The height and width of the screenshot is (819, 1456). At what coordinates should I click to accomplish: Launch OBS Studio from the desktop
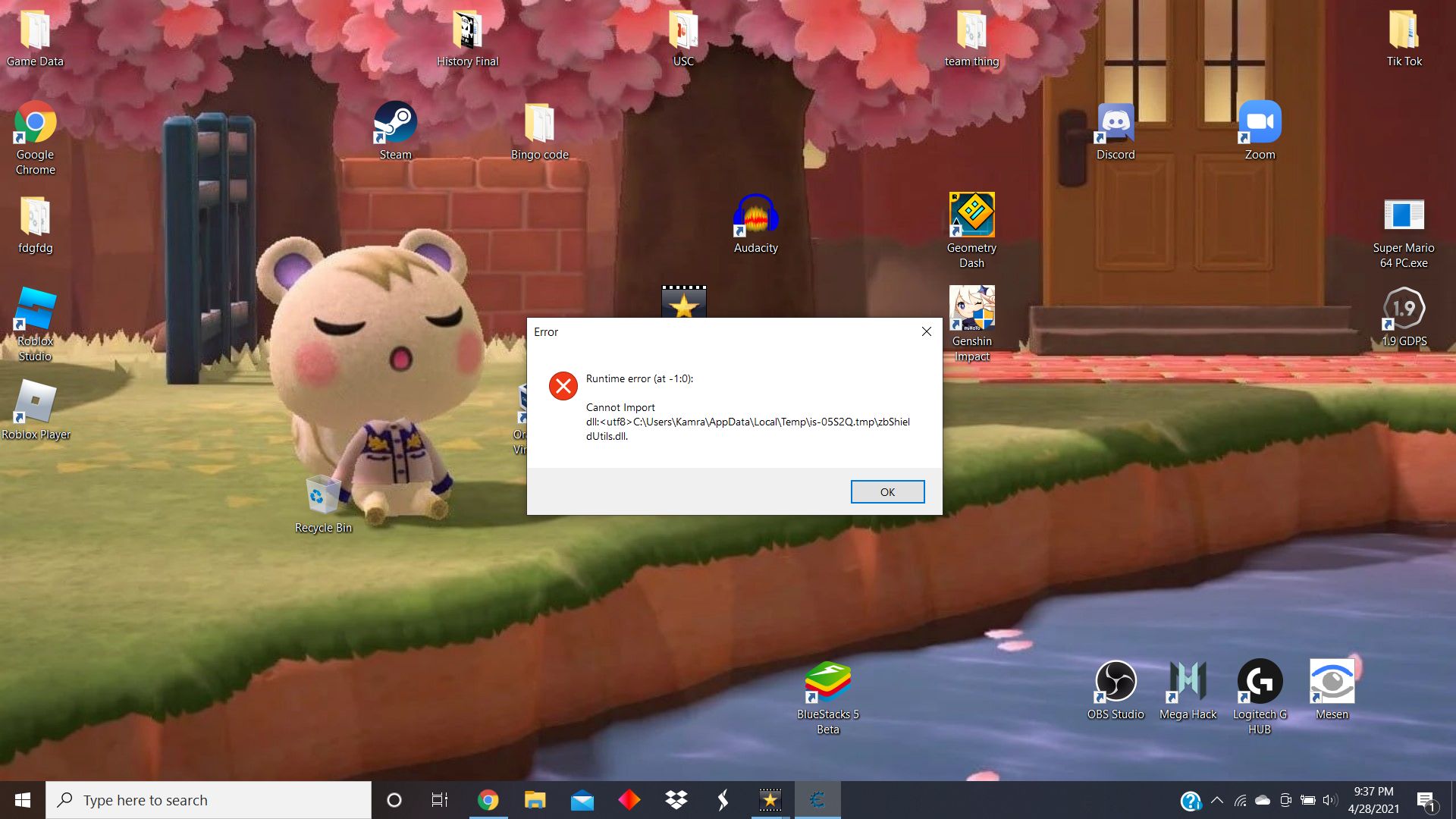[x=1116, y=682]
